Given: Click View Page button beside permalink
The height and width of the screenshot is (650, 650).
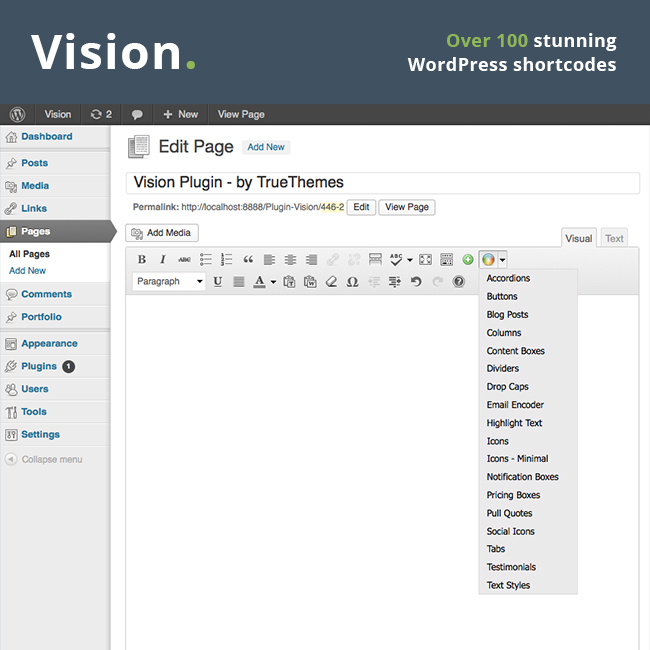Looking at the screenshot, I should tap(407, 207).
